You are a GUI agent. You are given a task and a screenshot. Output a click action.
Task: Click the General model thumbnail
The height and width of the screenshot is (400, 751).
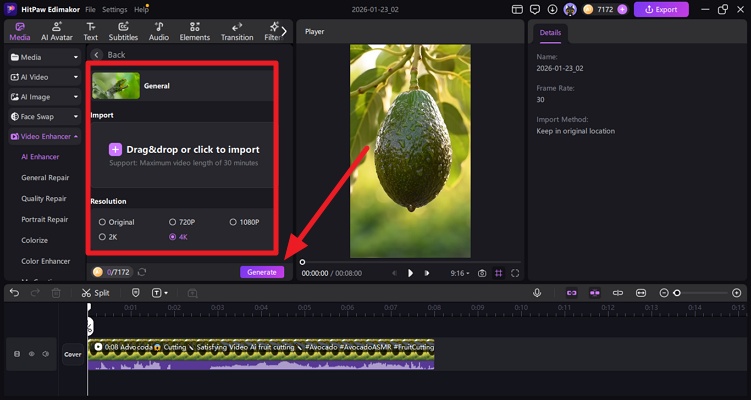116,86
